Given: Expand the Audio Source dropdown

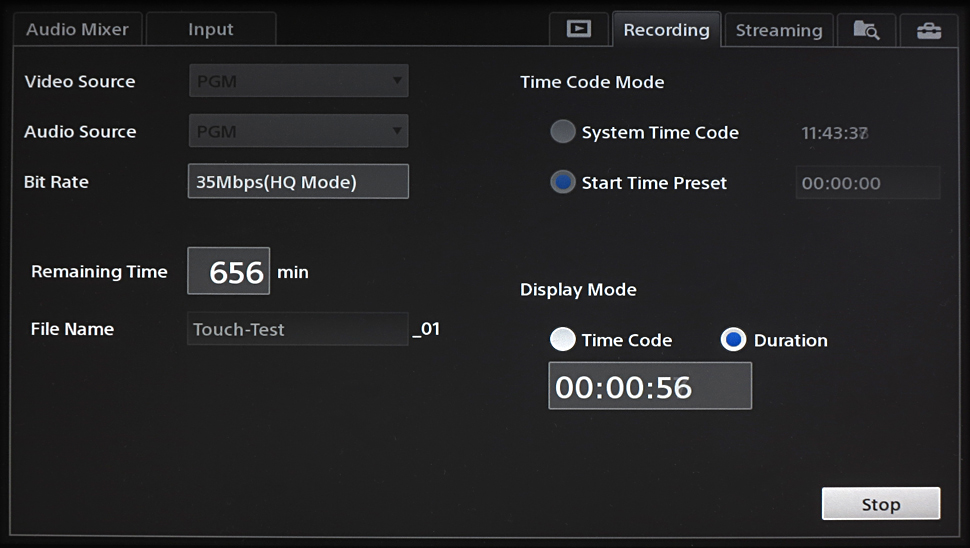Looking at the screenshot, I should pos(298,131).
